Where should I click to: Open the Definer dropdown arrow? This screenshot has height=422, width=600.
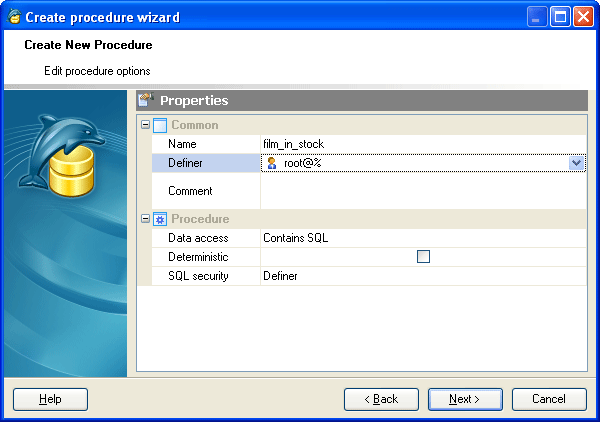[x=576, y=163]
